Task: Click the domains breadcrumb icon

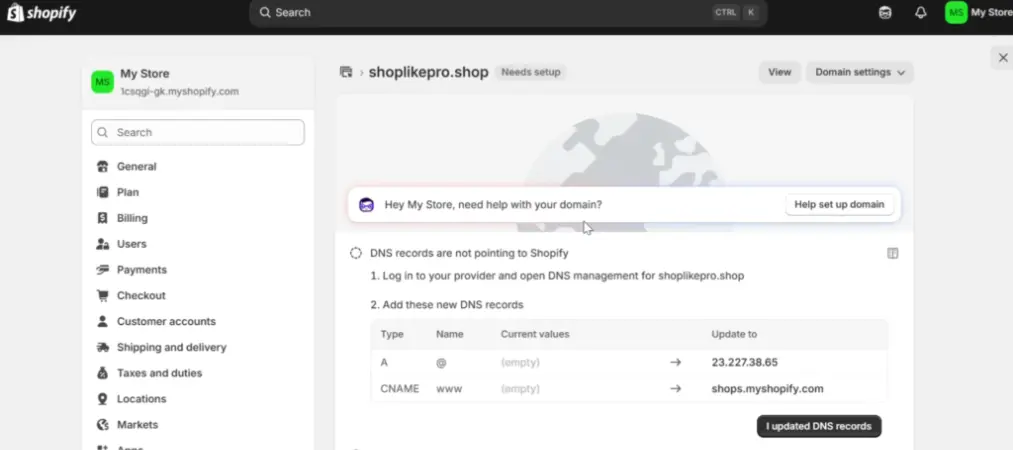Action: click(x=346, y=72)
